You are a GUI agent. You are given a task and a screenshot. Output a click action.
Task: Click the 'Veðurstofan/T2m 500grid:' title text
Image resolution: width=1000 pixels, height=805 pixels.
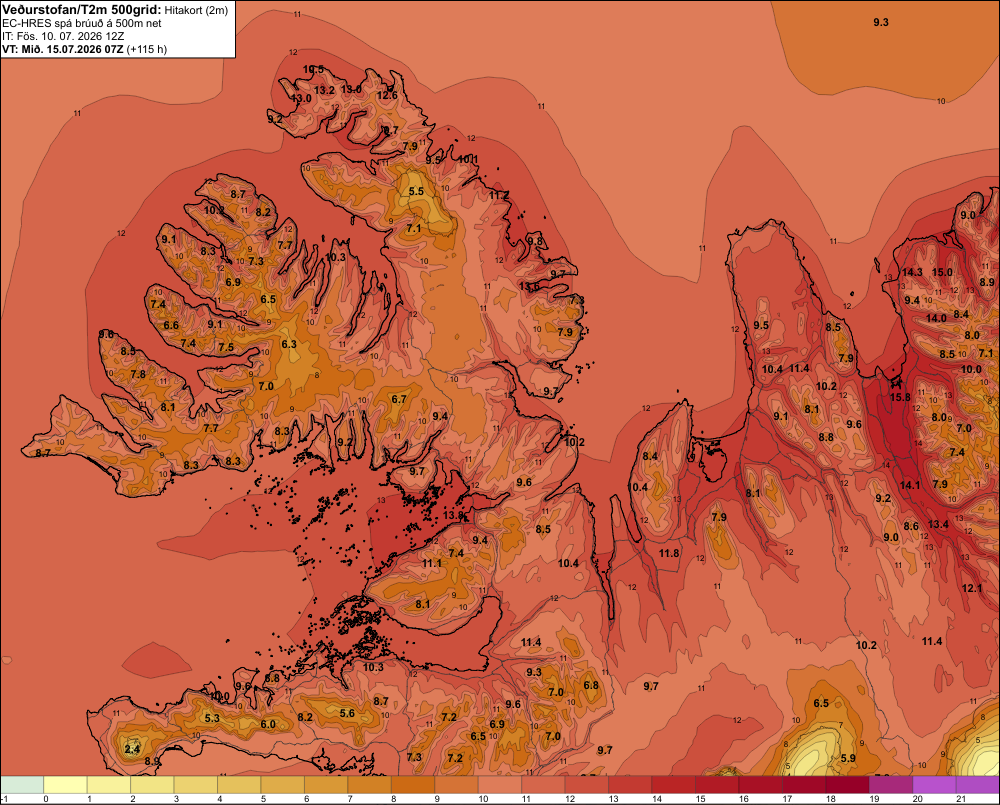click(x=82, y=10)
